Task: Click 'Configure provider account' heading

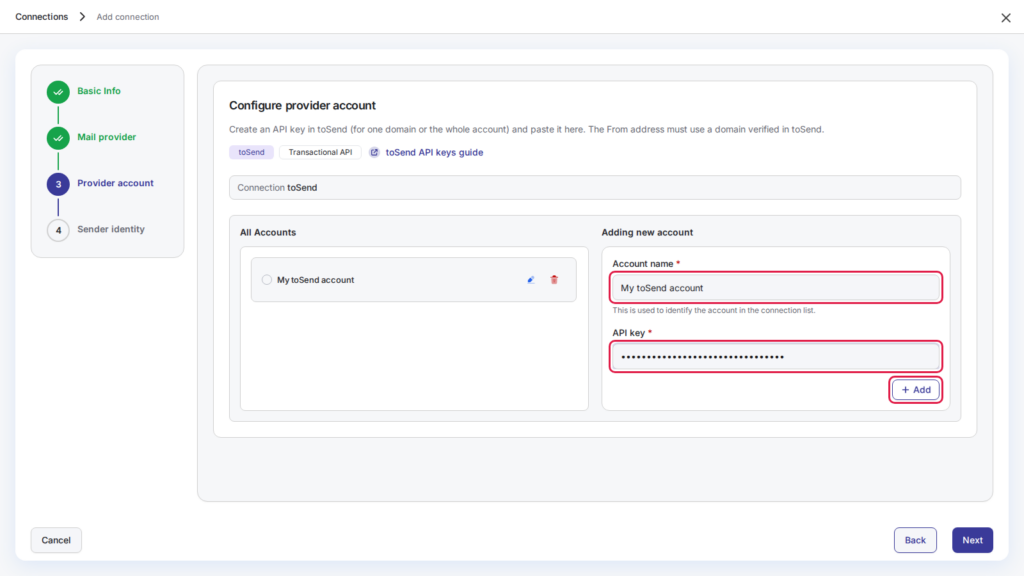Action: (x=302, y=105)
